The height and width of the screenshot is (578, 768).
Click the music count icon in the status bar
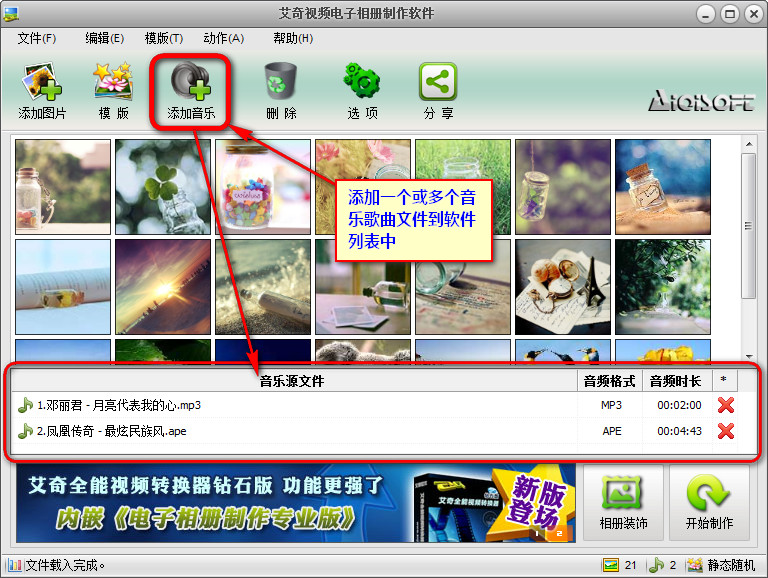(656, 565)
